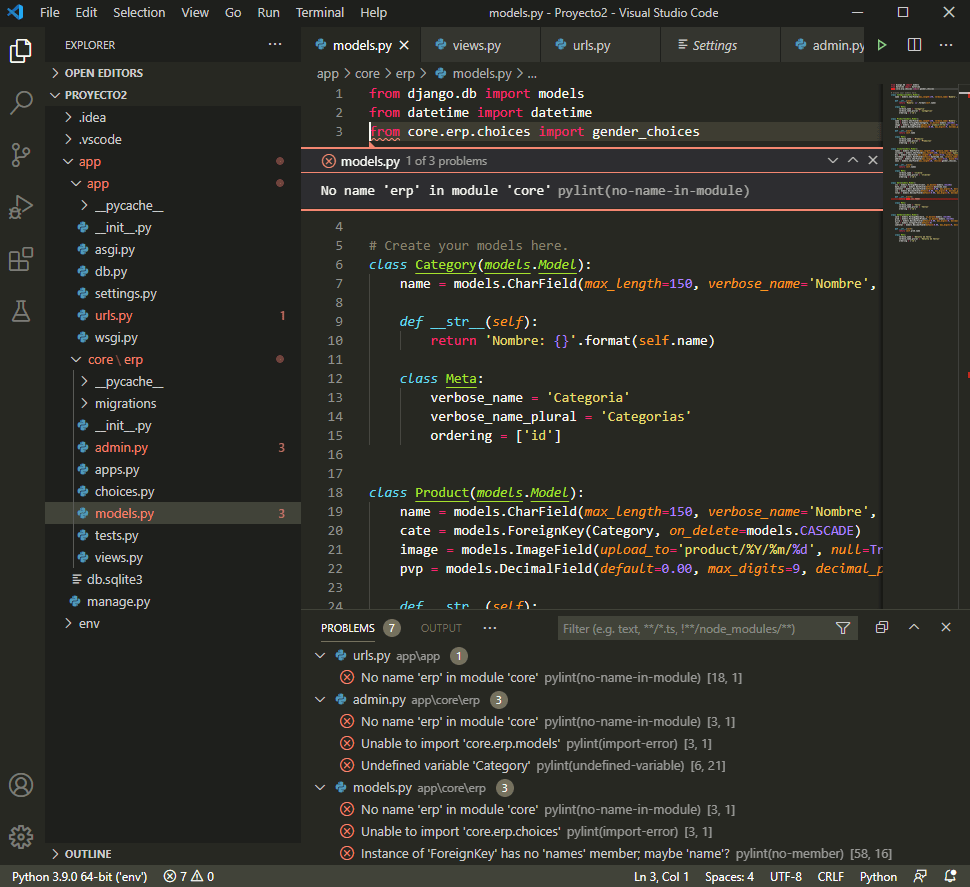This screenshot has width=970, height=887.
Task: Open choices.py in explorer
Action: (x=173, y=491)
